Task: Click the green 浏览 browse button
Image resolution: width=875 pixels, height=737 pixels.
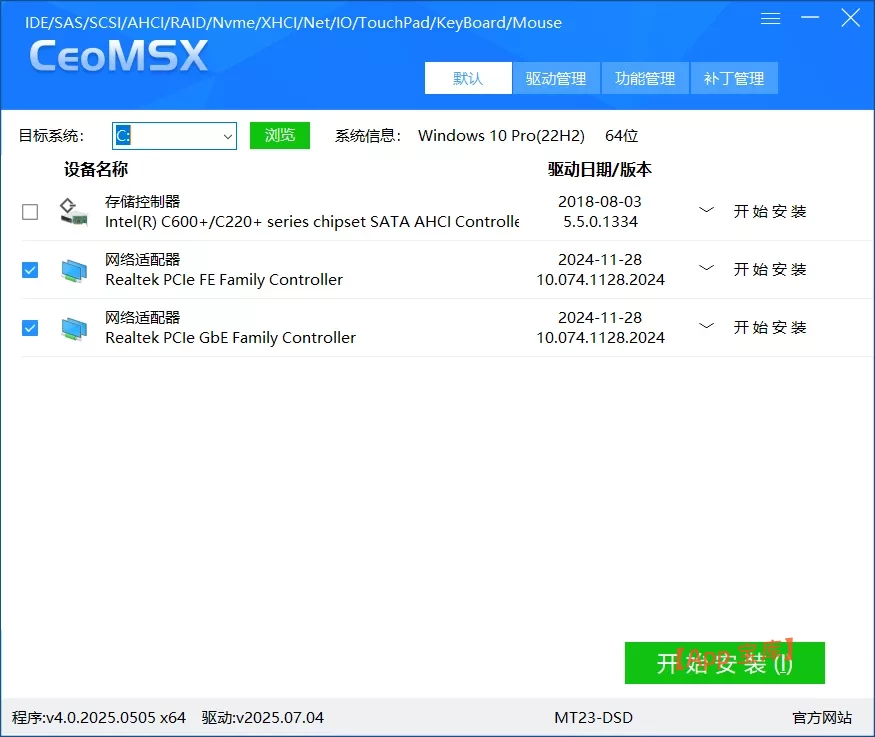Action: coord(280,136)
